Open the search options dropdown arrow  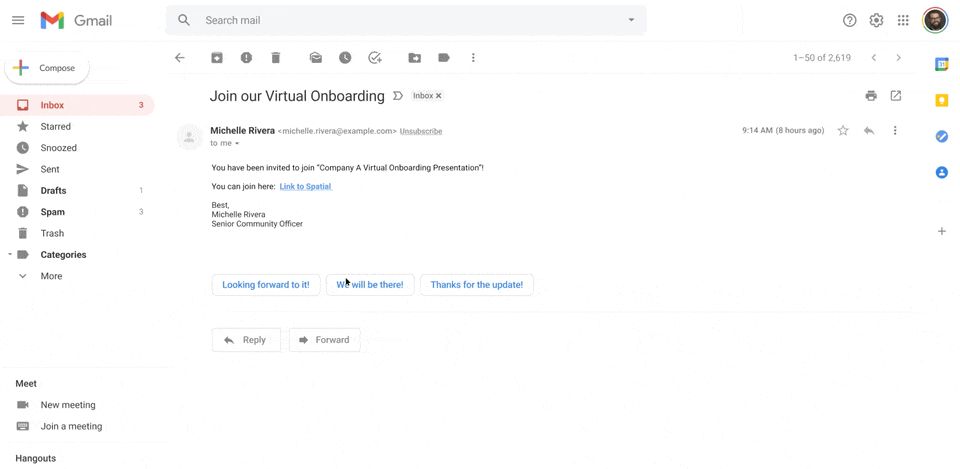[x=631, y=20]
